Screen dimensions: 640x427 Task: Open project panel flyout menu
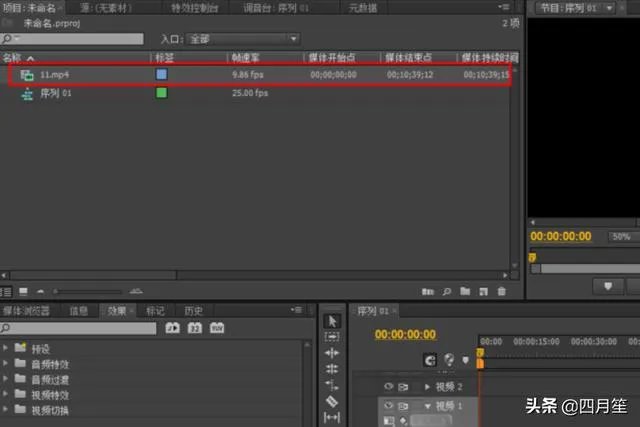pyautogui.click(x=503, y=7)
